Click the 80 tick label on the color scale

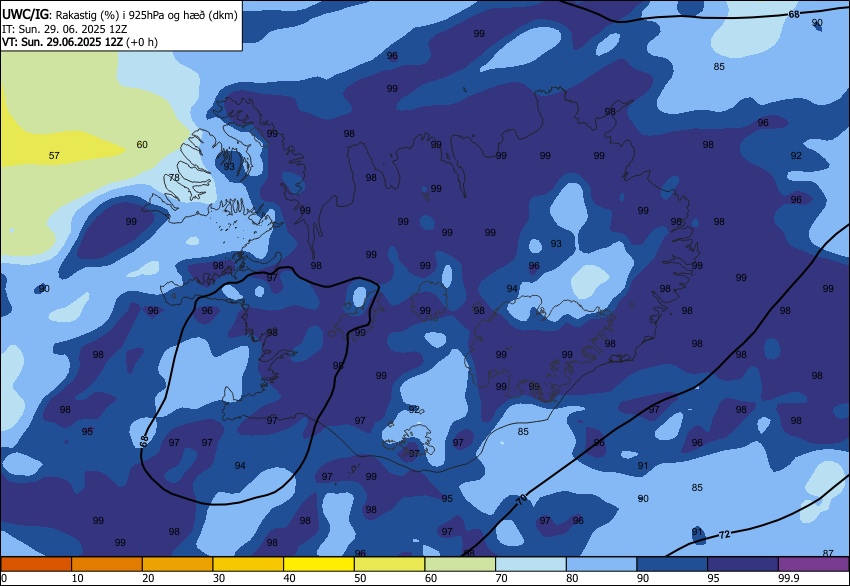click(572, 578)
